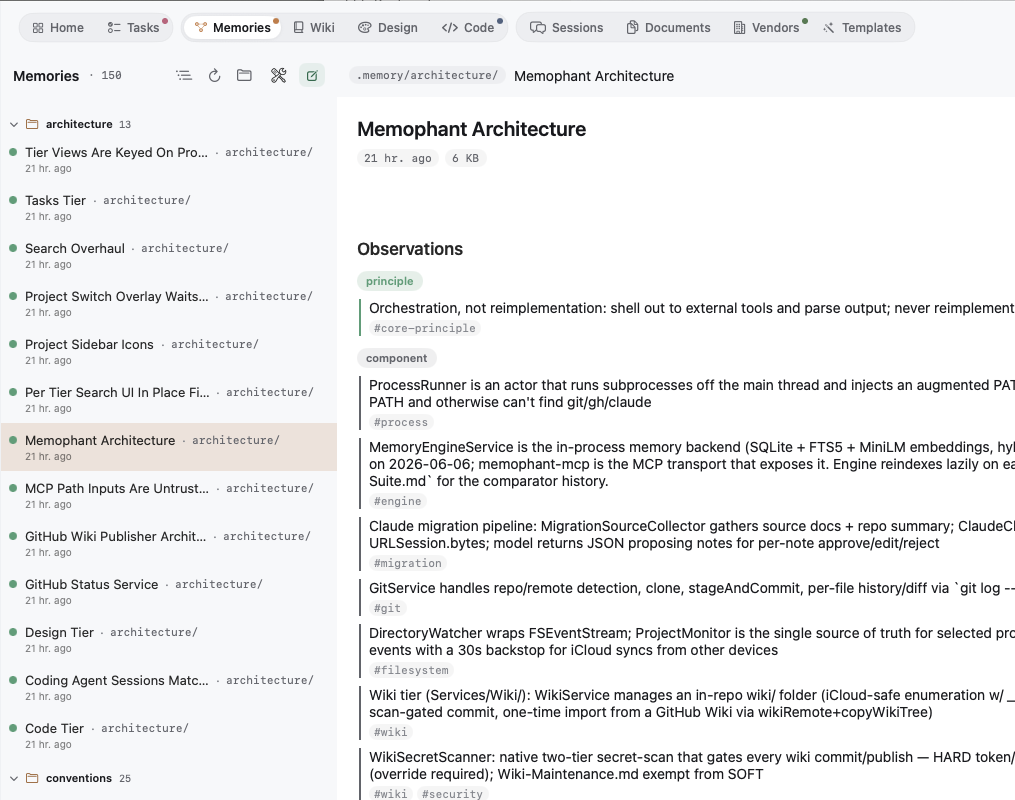Select the GitHub Status Service memory
This screenshot has width=1015, height=800.
click(x=169, y=591)
